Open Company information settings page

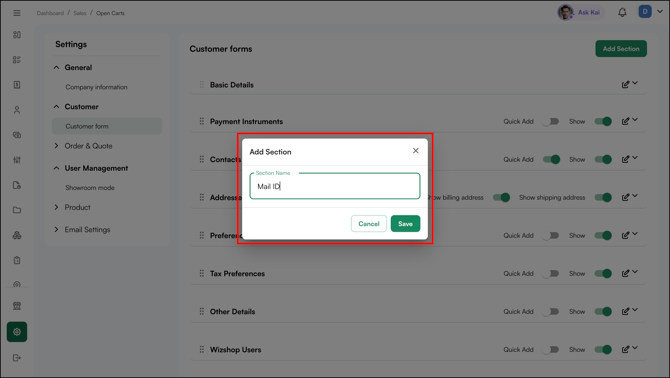[96, 87]
